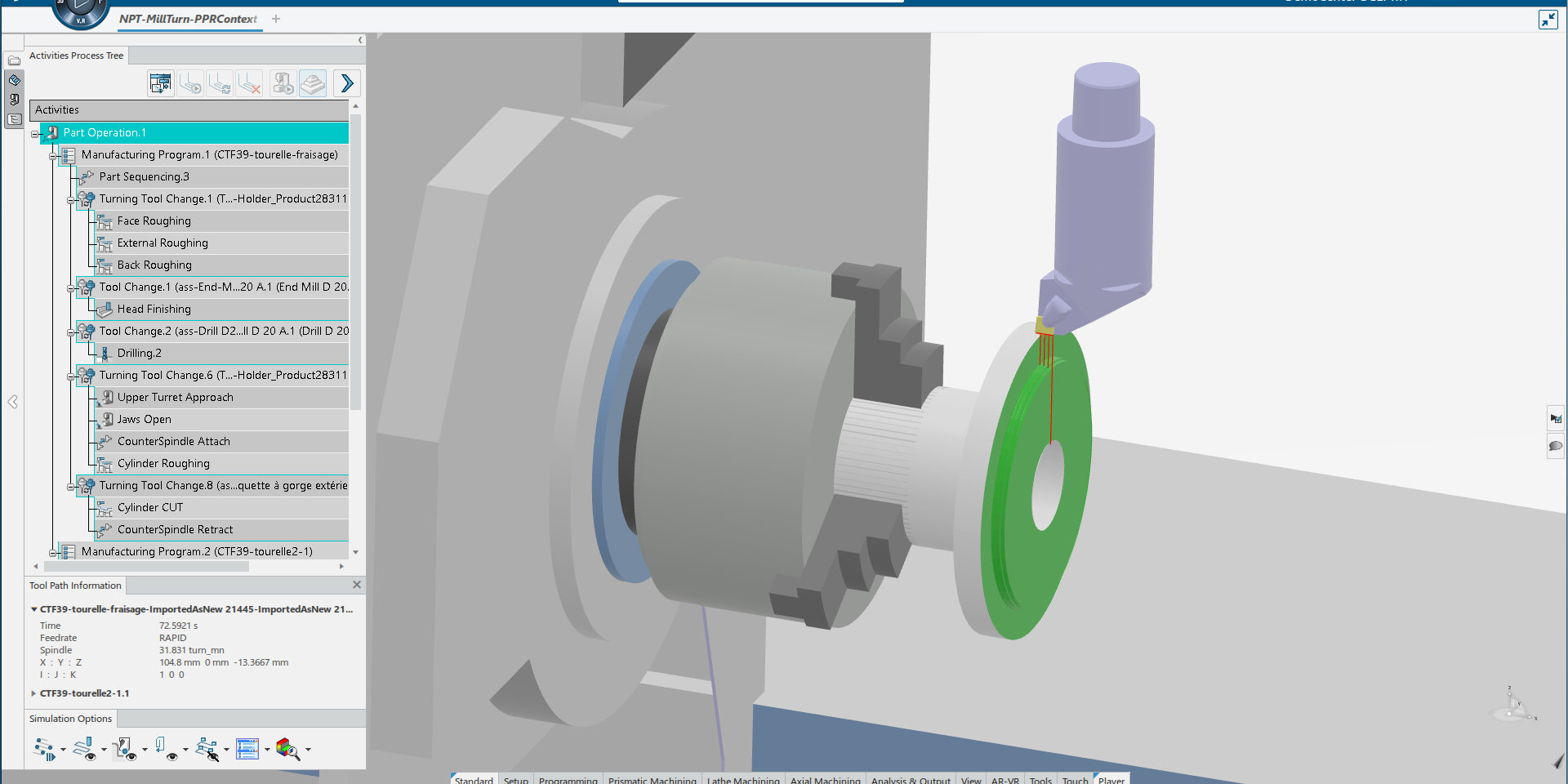Open the Prismatic Machining tab
This screenshot has height=784, width=1568.
(652, 780)
